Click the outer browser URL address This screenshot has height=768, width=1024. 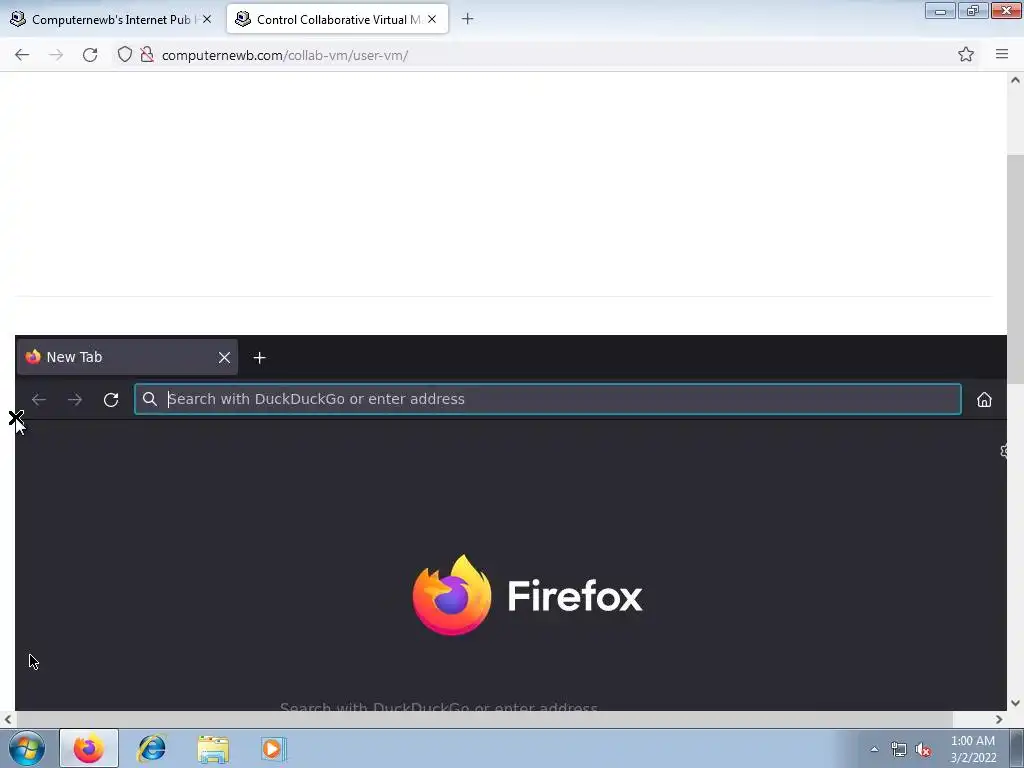tap(285, 56)
